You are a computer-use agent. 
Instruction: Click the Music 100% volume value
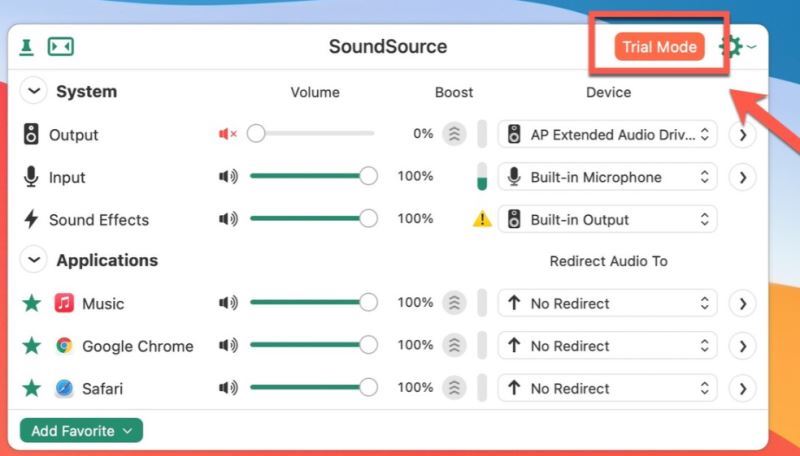(x=415, y=302)
